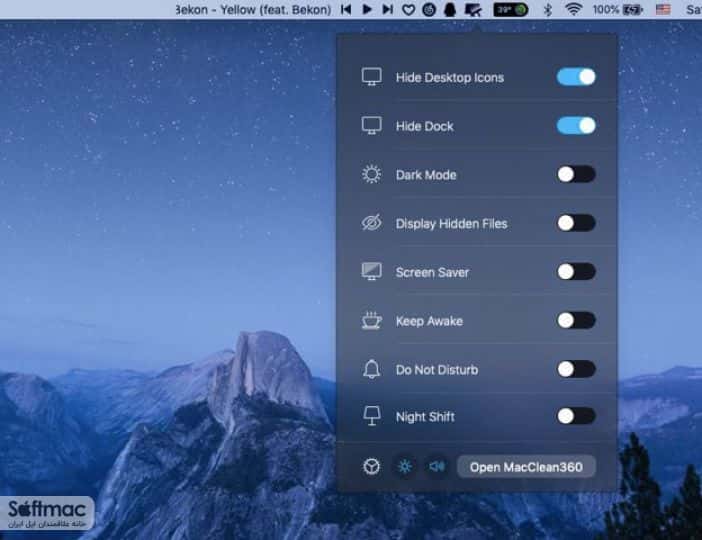702x540 pixels.
Task: Open the Wi-Fi menu bar icon
Action: coord(573,9)
